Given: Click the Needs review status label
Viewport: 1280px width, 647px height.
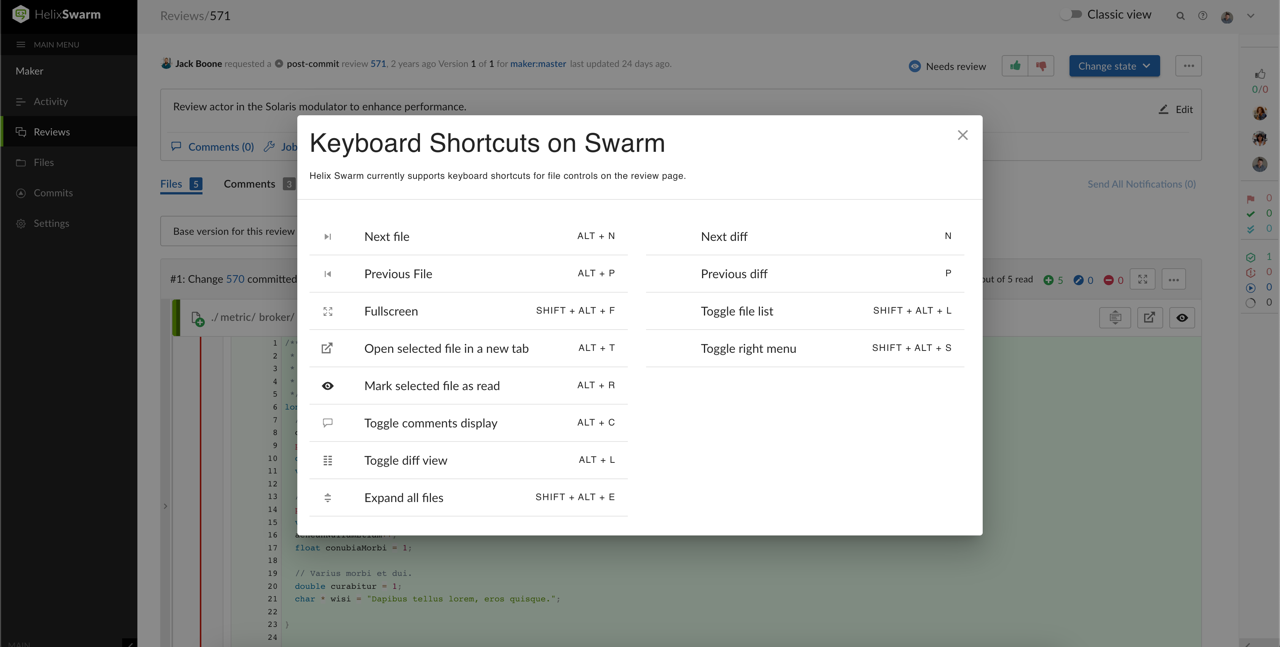Looking at the screenshot, I should [x=956, y=66].
